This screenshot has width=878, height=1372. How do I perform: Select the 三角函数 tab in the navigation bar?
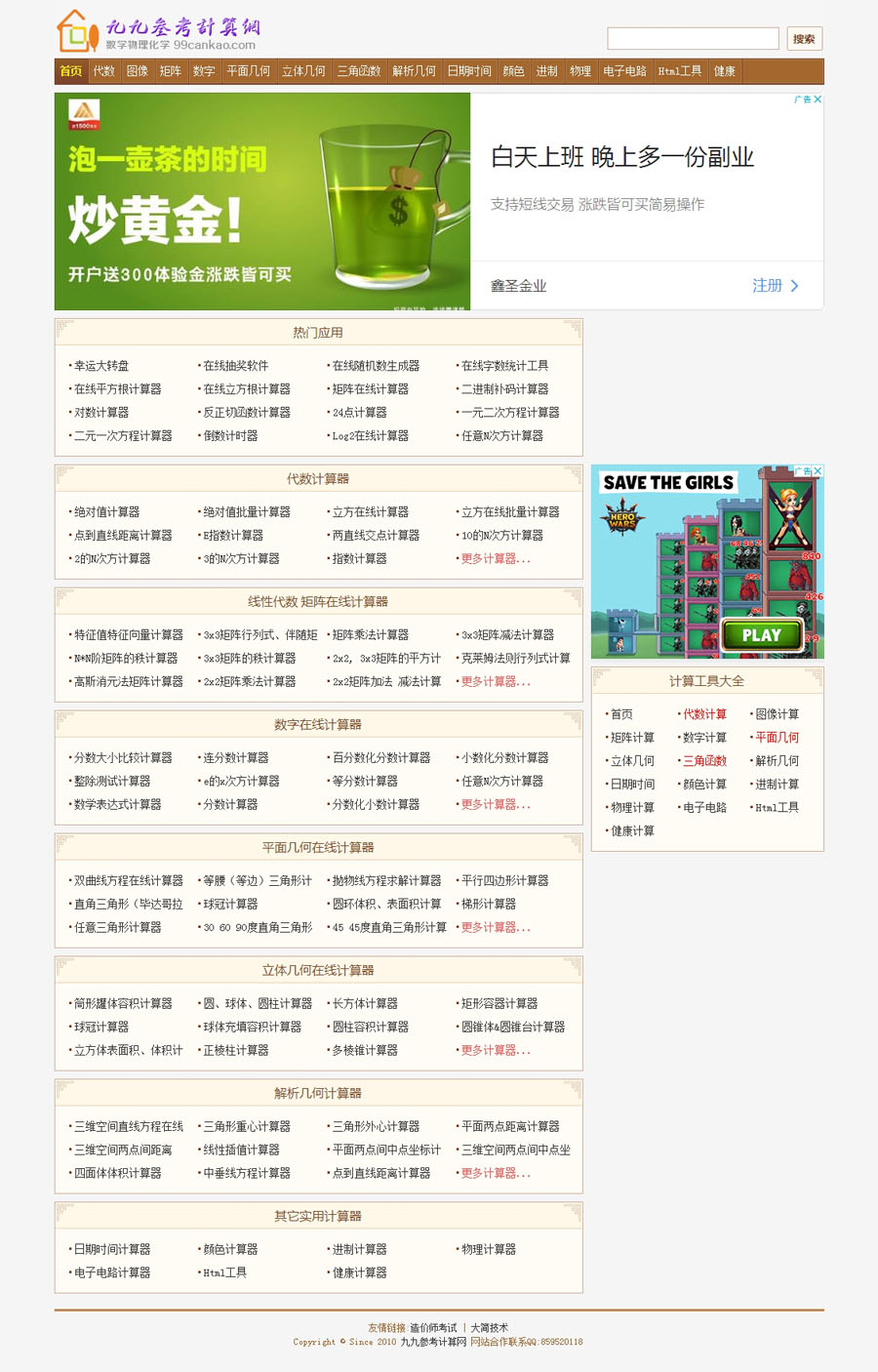pos(358,71)
